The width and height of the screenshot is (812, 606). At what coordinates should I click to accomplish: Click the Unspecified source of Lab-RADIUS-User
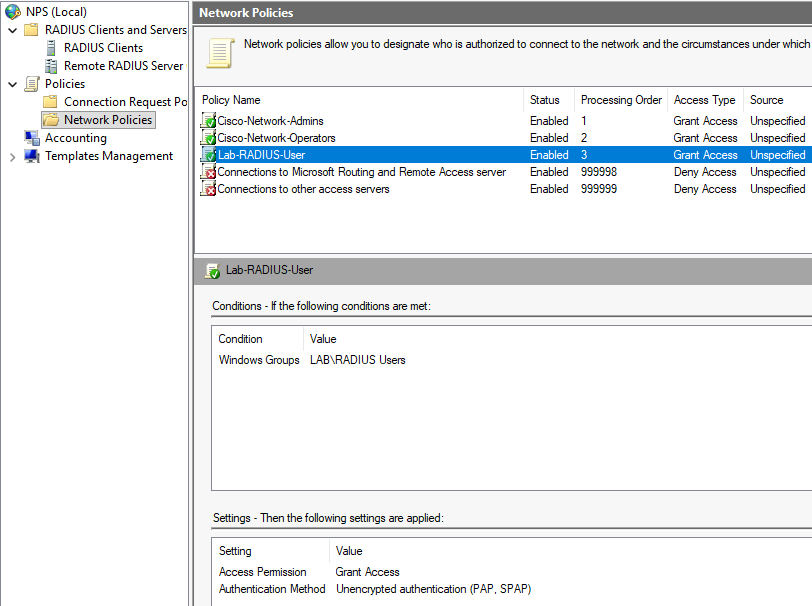pos(777,155)
